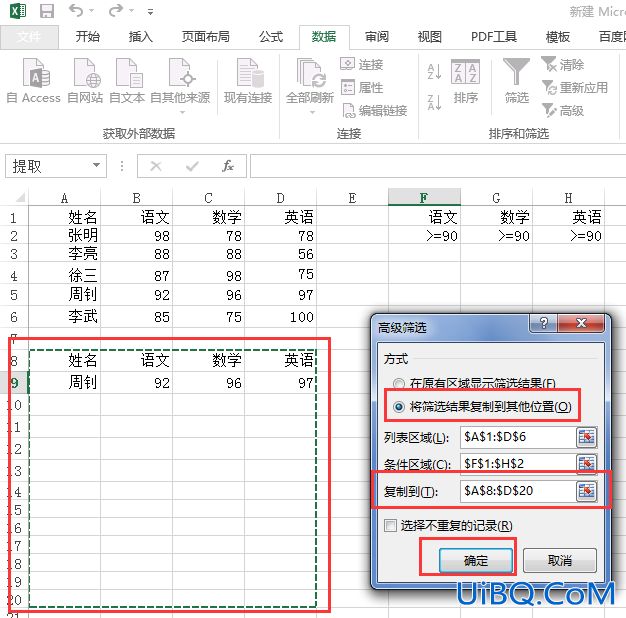This screenshot has height=618, width=626.
Task: Switch to the 页面布局 tab
Action: (206, 37)
